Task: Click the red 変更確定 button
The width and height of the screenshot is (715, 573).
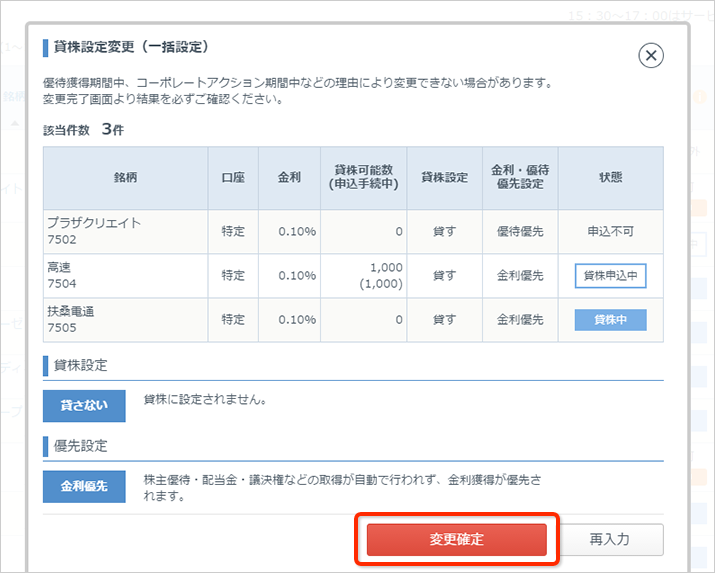Action: point(456,539)
